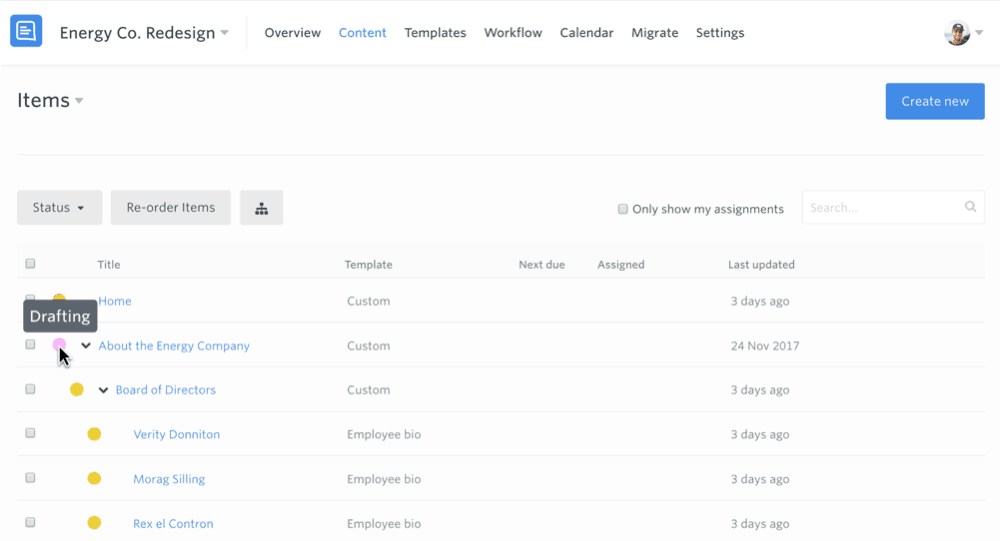Image resolution: width=1000 pixels, height=541 pixels.
Task: Open the user avatar menu
Action: click(x=957, y=33)
